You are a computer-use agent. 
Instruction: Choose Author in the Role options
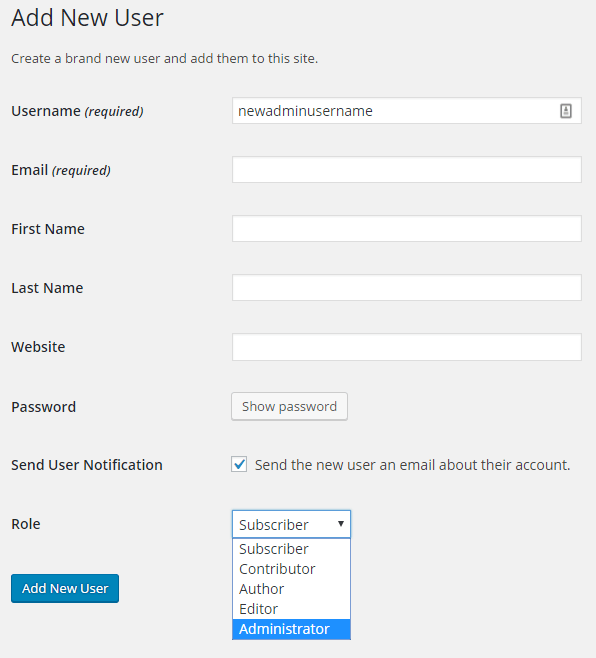pos(291,589)
